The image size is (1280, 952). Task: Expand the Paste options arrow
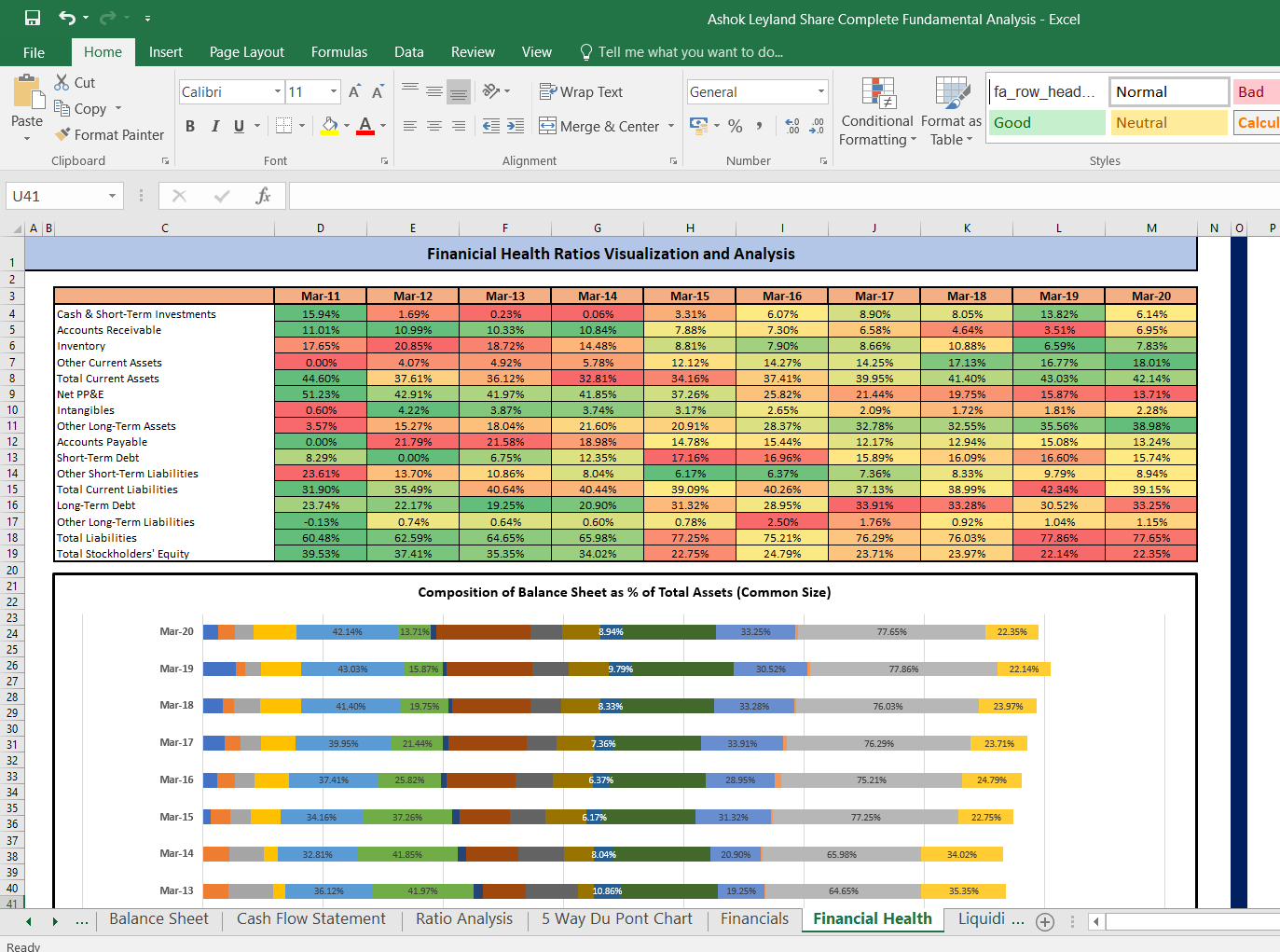pos(27,138)
